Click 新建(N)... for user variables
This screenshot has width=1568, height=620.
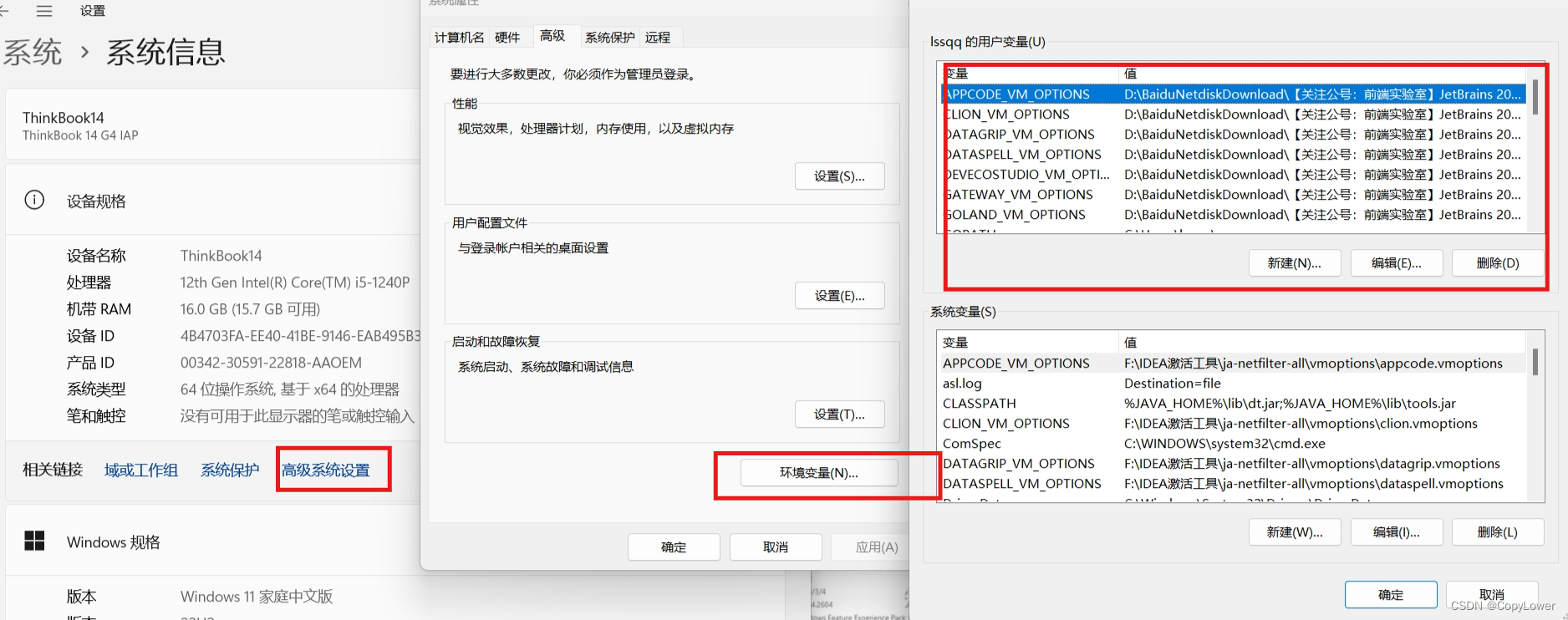pyautogui.click(x=1295, y=263)
